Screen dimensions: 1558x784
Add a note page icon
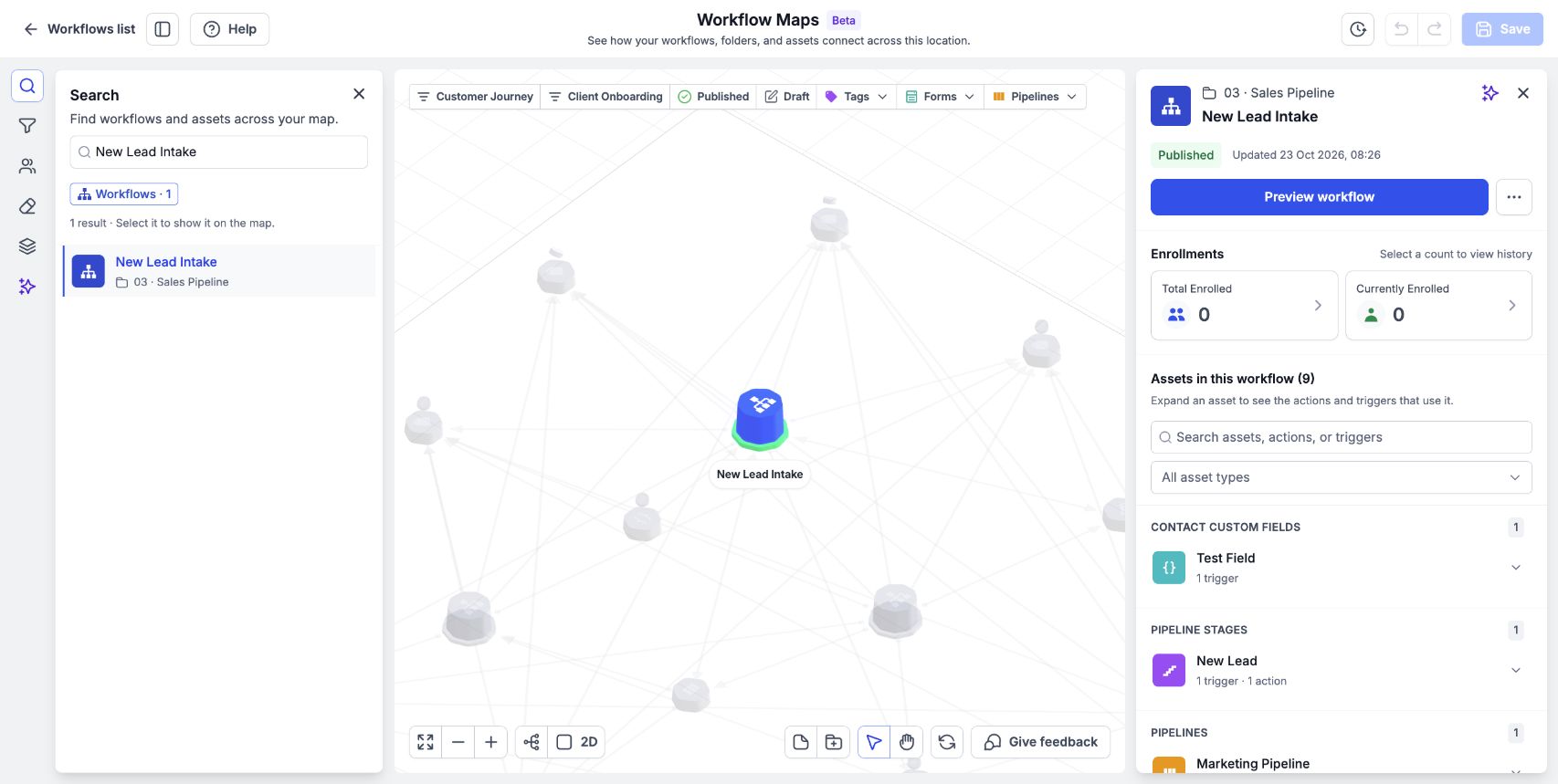tap(801, 742)
